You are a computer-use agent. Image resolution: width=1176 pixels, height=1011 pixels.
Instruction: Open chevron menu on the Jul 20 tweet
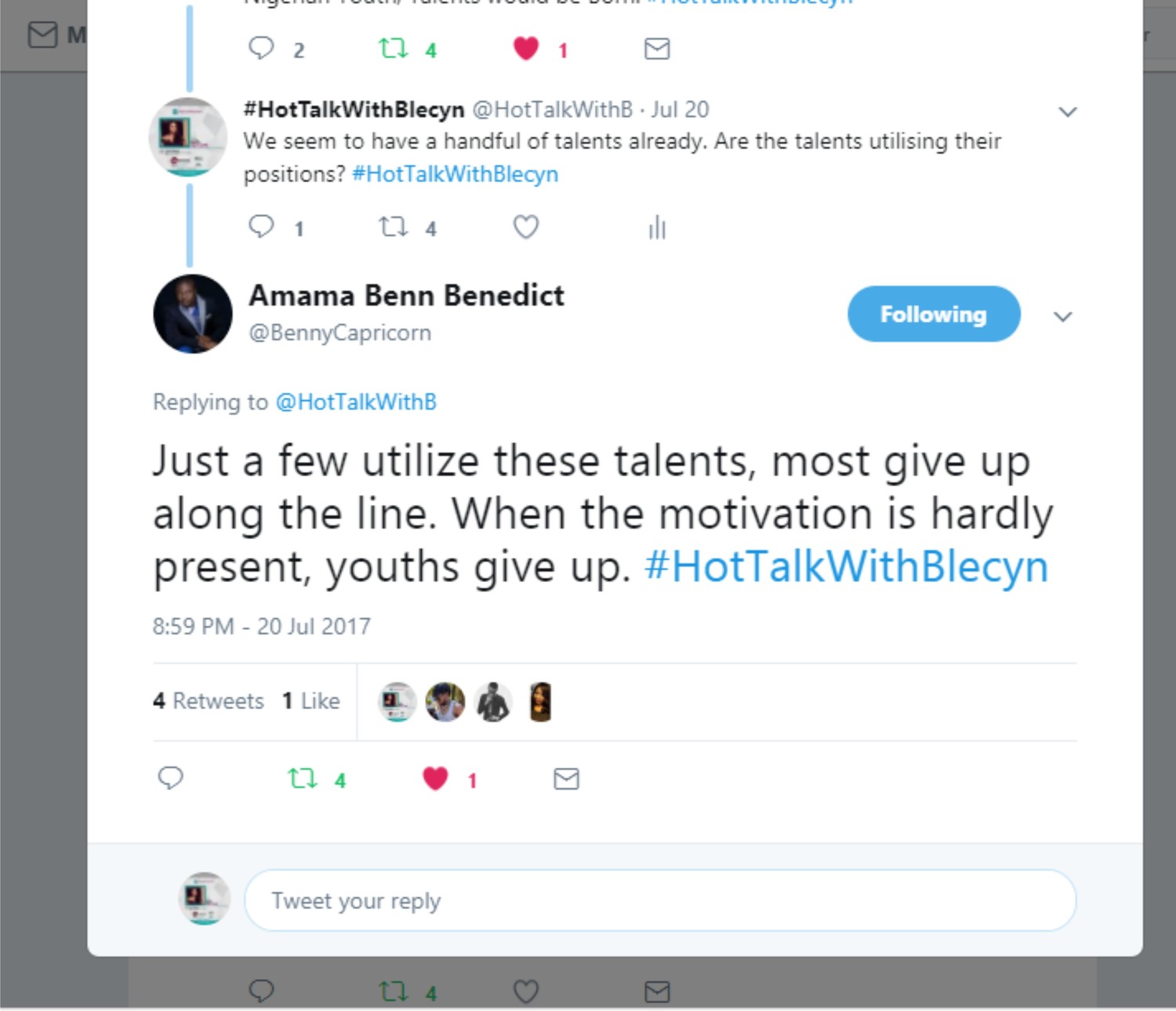pyautogui.click(x=1067, y=112)
